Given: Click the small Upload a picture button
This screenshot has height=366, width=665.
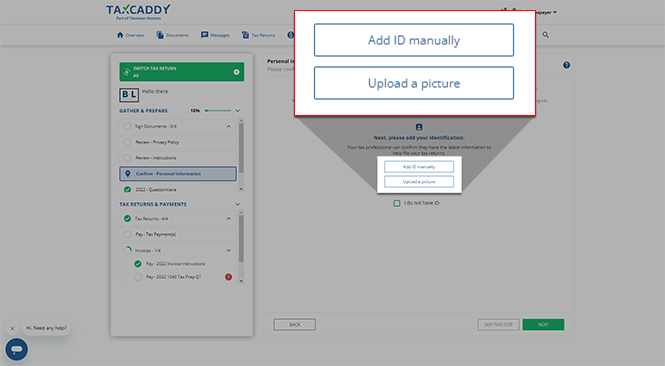Looking at the screenshot, I should (x=419, y=182).
